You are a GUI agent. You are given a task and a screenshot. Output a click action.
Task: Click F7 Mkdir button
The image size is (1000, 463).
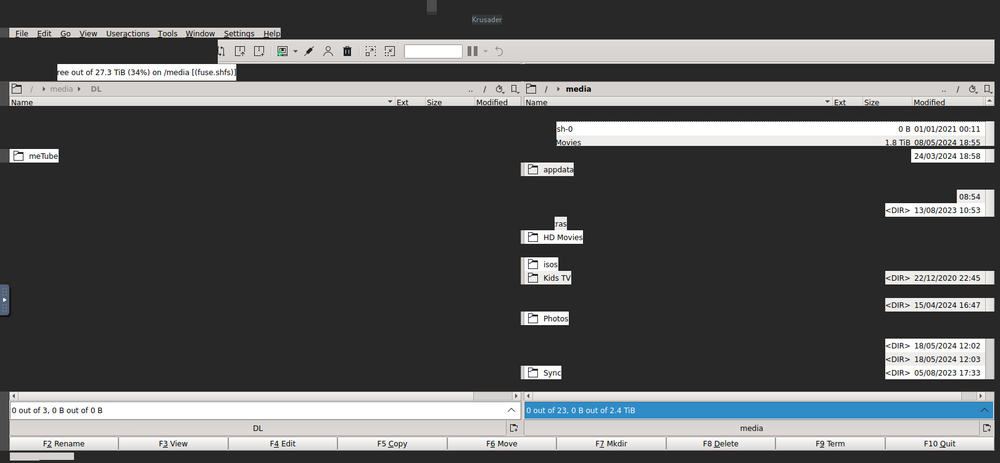[x=611, y=444]
